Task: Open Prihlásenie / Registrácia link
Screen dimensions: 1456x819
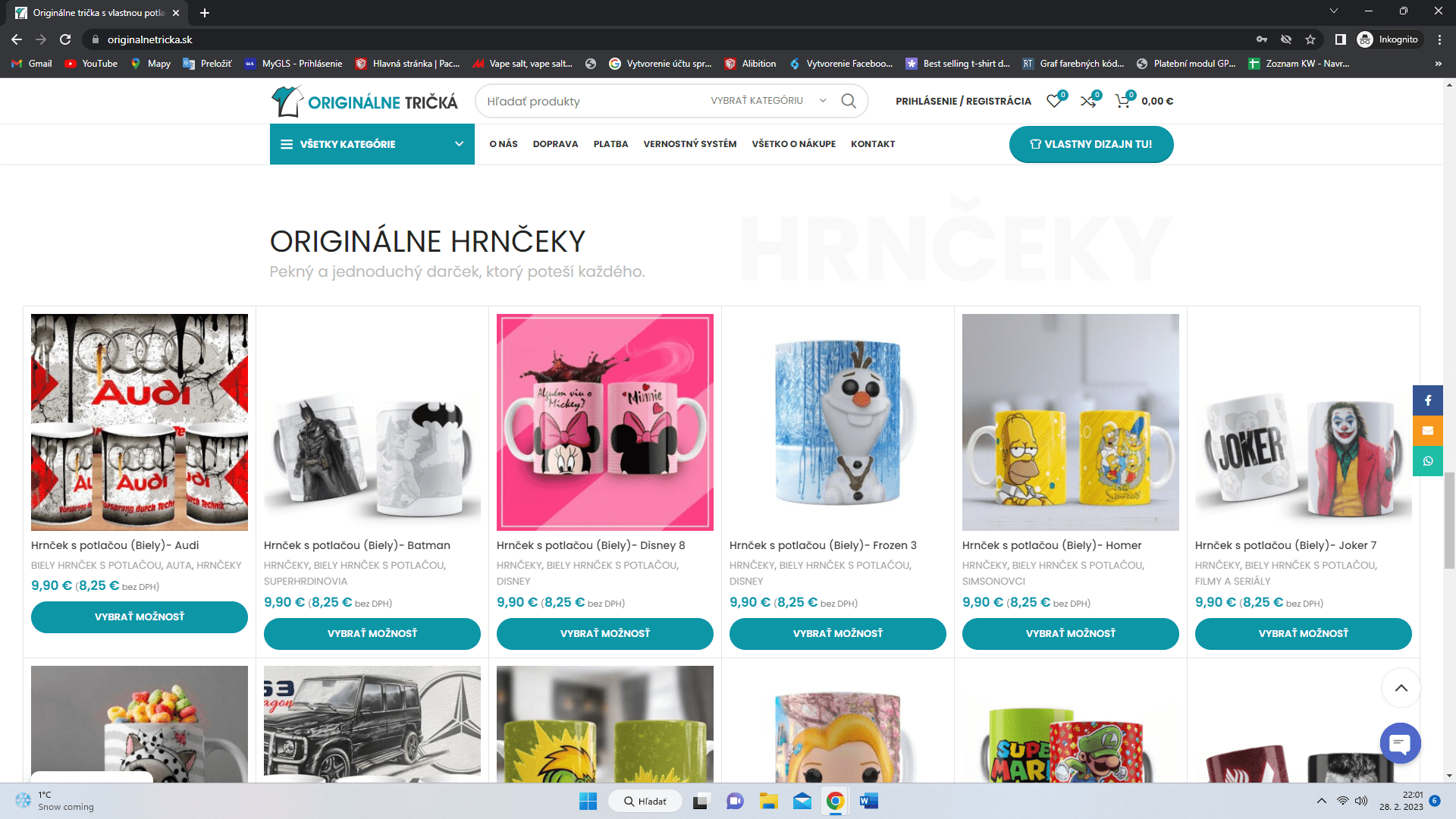Action: coord(963,101)
